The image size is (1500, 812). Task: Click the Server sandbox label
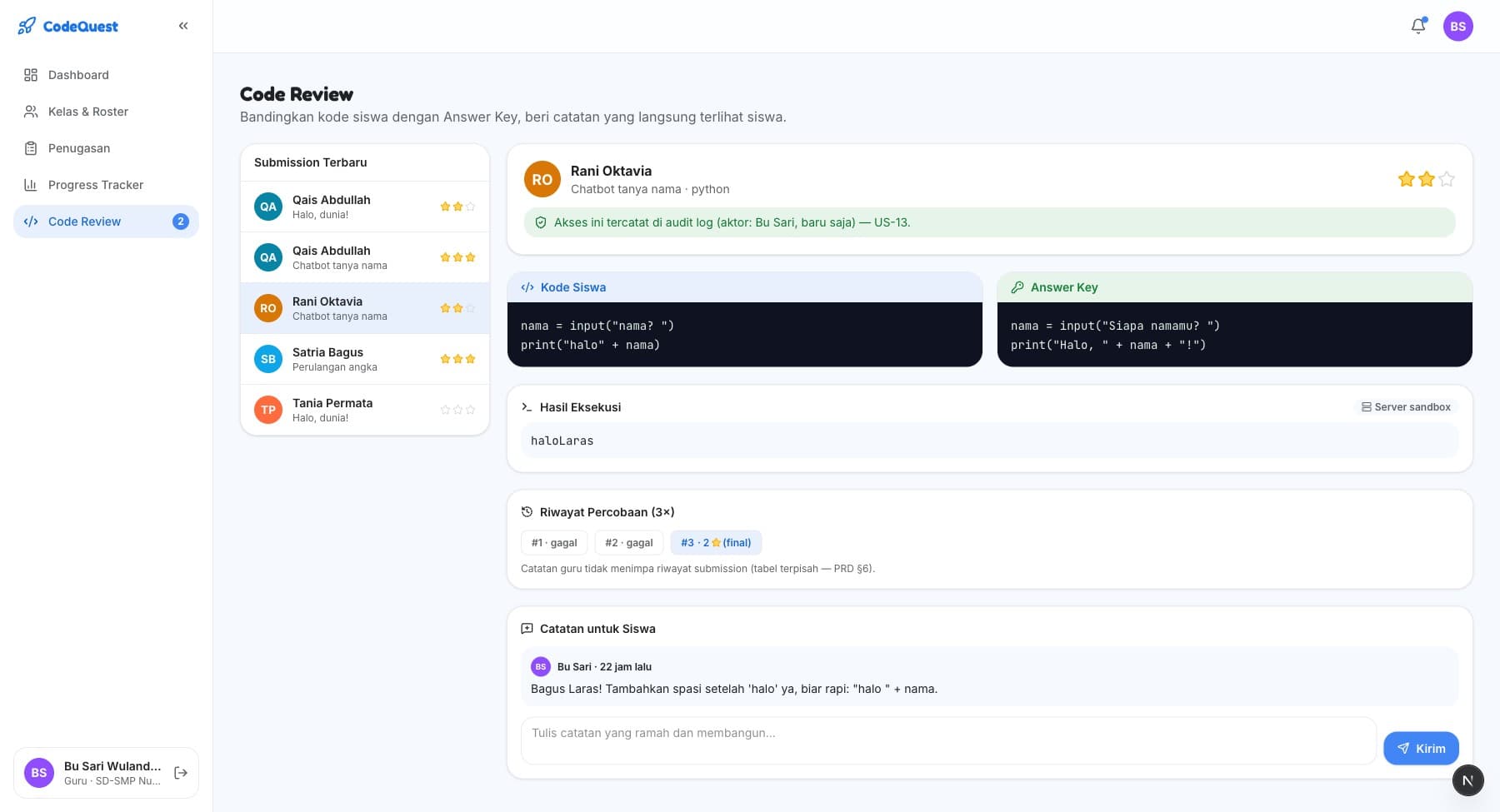[1407, 407]
